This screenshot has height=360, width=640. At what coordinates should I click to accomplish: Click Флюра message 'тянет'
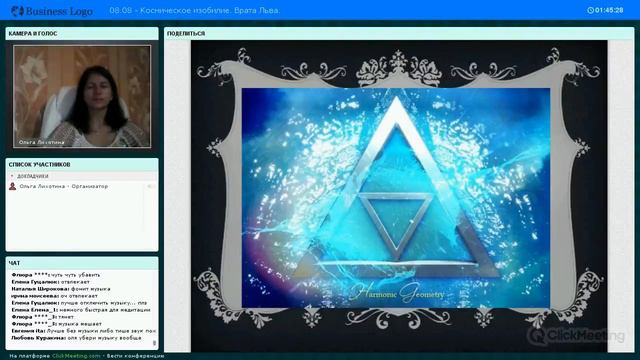pos(42,317)
